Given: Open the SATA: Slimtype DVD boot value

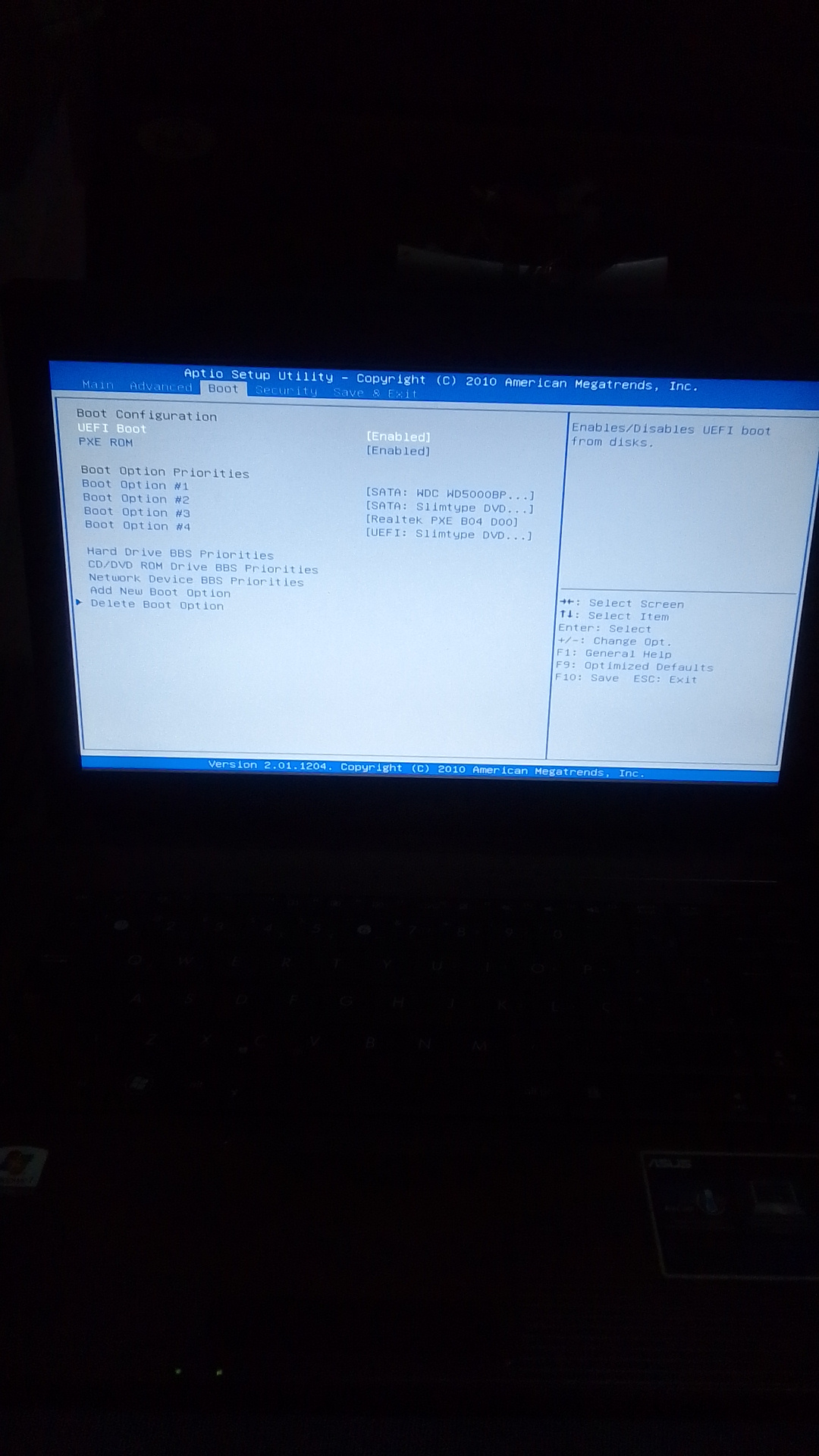Looking at the screenshot, I should click(x=450, y=507).
